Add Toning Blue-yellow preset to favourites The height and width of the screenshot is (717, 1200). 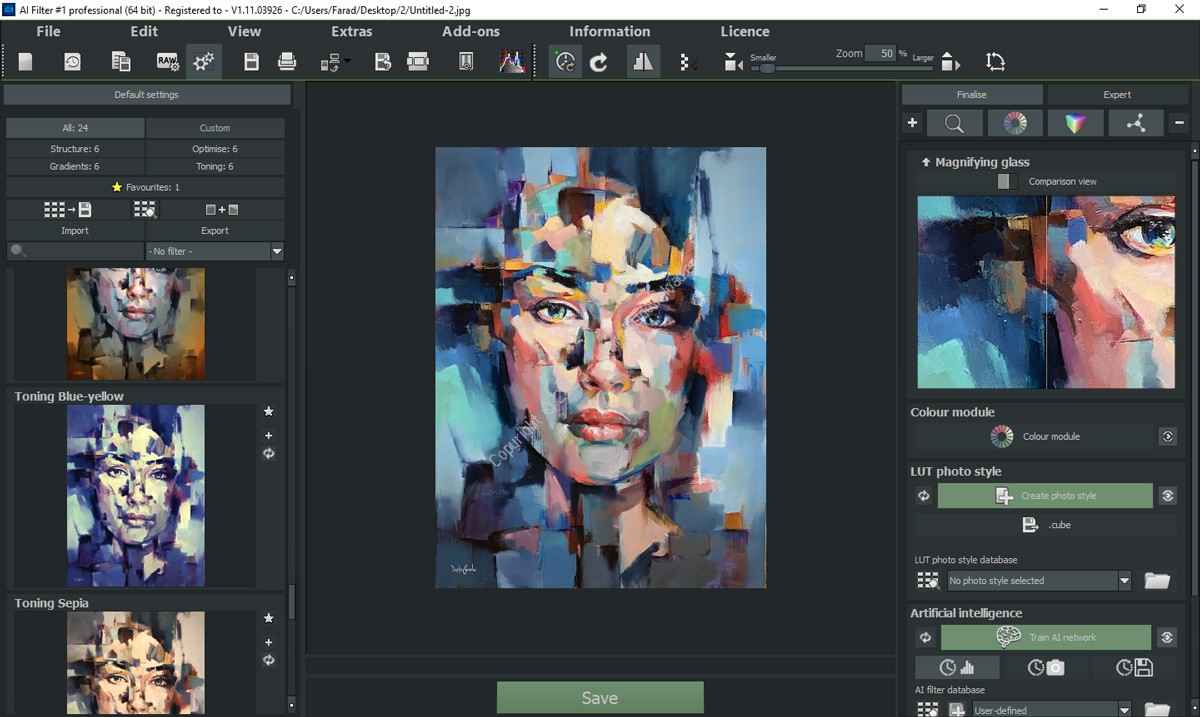coord(268,411)
